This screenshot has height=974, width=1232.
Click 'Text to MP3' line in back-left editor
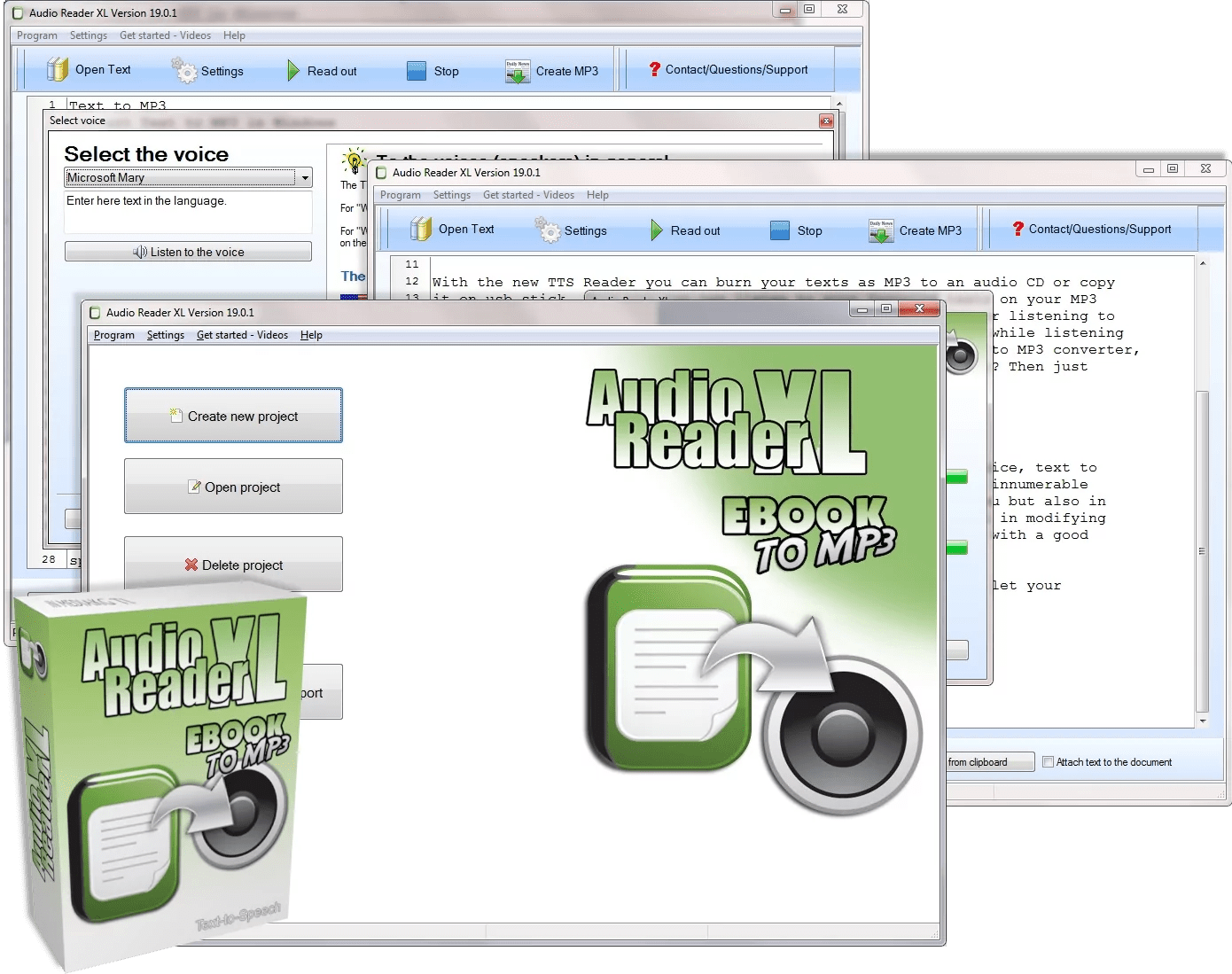(118, 105)
